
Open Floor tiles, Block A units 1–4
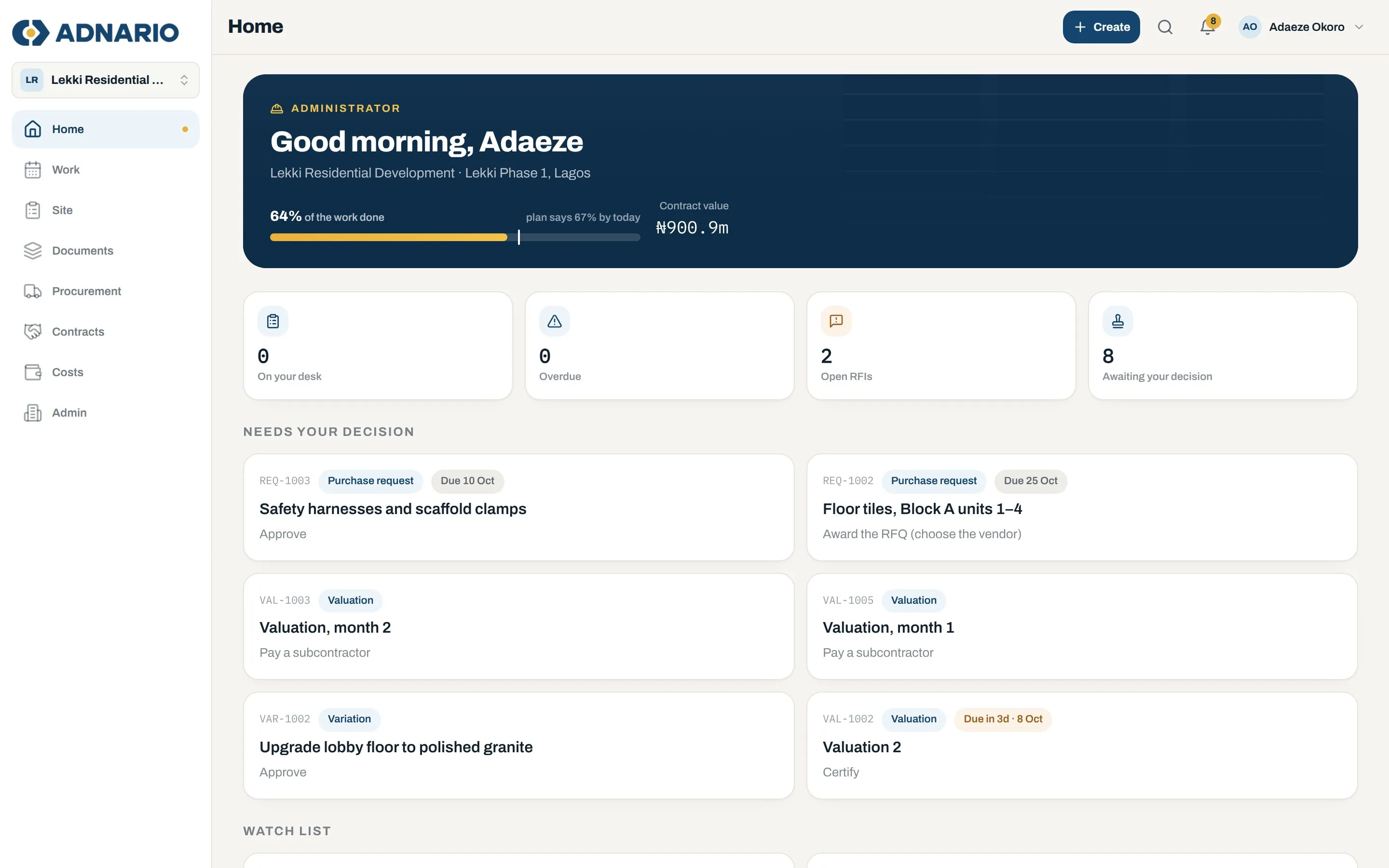coord(1081,507)
